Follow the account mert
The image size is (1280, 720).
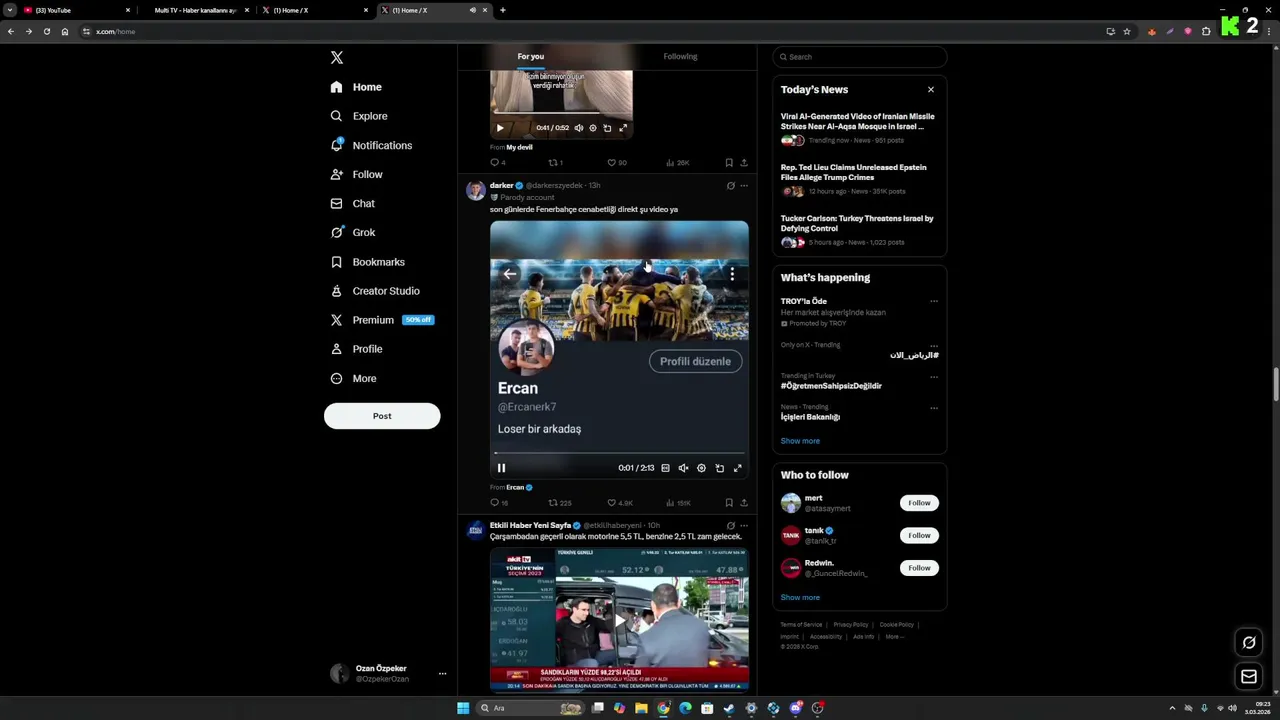click(919, 503)
